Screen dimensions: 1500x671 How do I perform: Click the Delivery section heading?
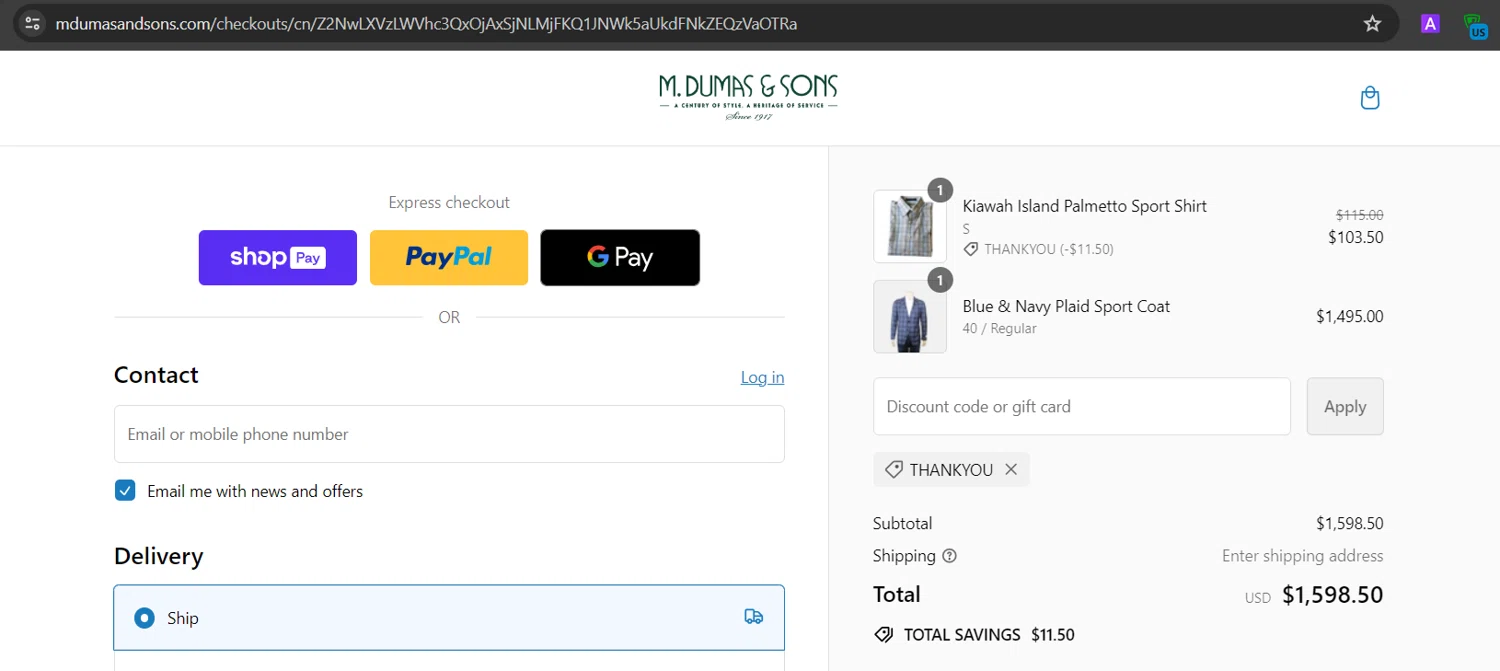click(x=158, y=556)
